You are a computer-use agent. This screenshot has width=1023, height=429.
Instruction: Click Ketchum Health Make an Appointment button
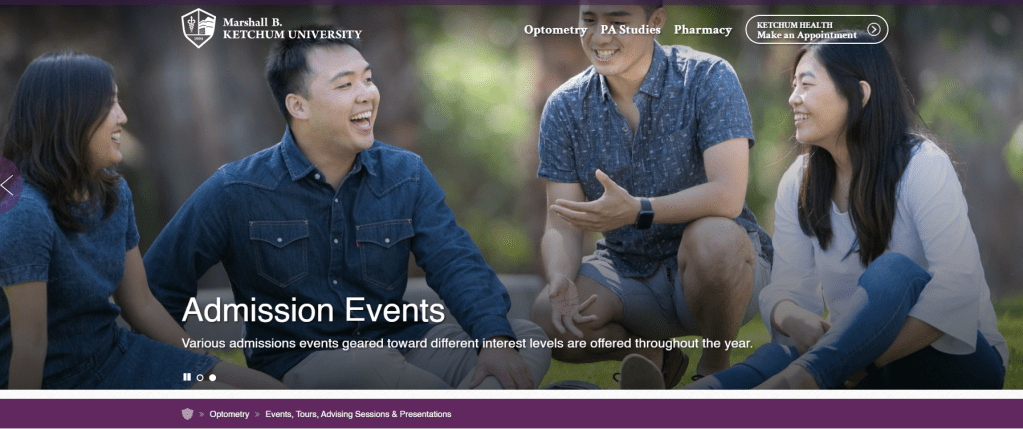pyautogui.click(x=817, y=29)
